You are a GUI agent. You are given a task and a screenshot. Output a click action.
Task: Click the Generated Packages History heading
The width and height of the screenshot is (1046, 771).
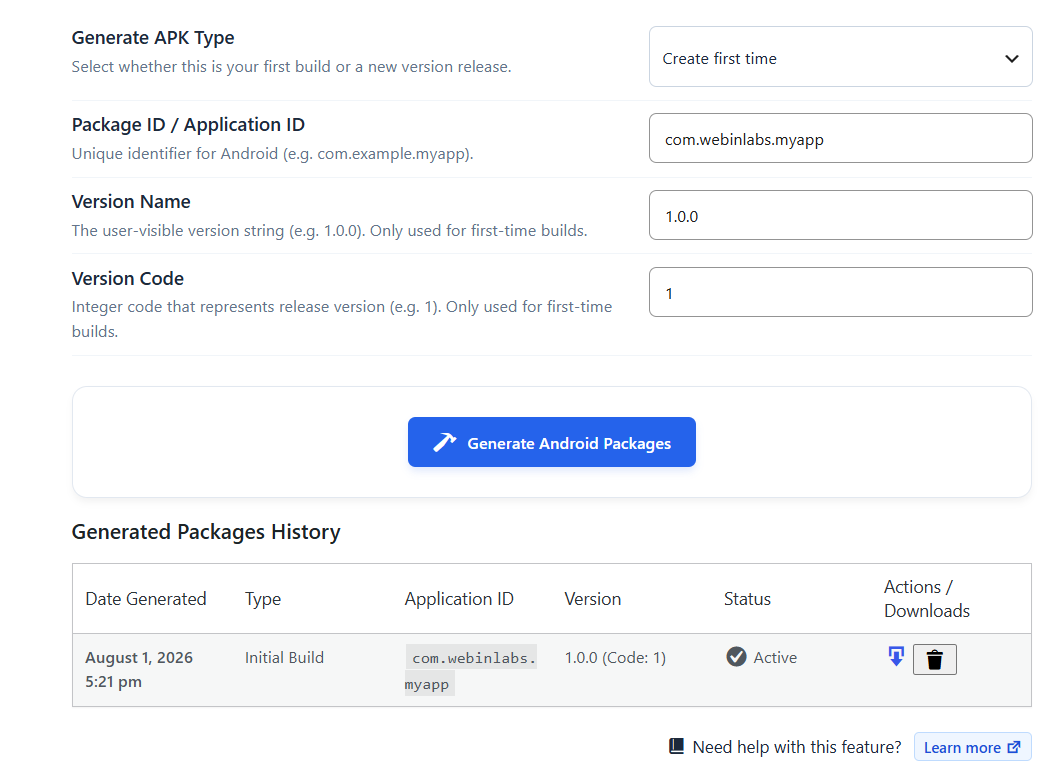(206, 532)
